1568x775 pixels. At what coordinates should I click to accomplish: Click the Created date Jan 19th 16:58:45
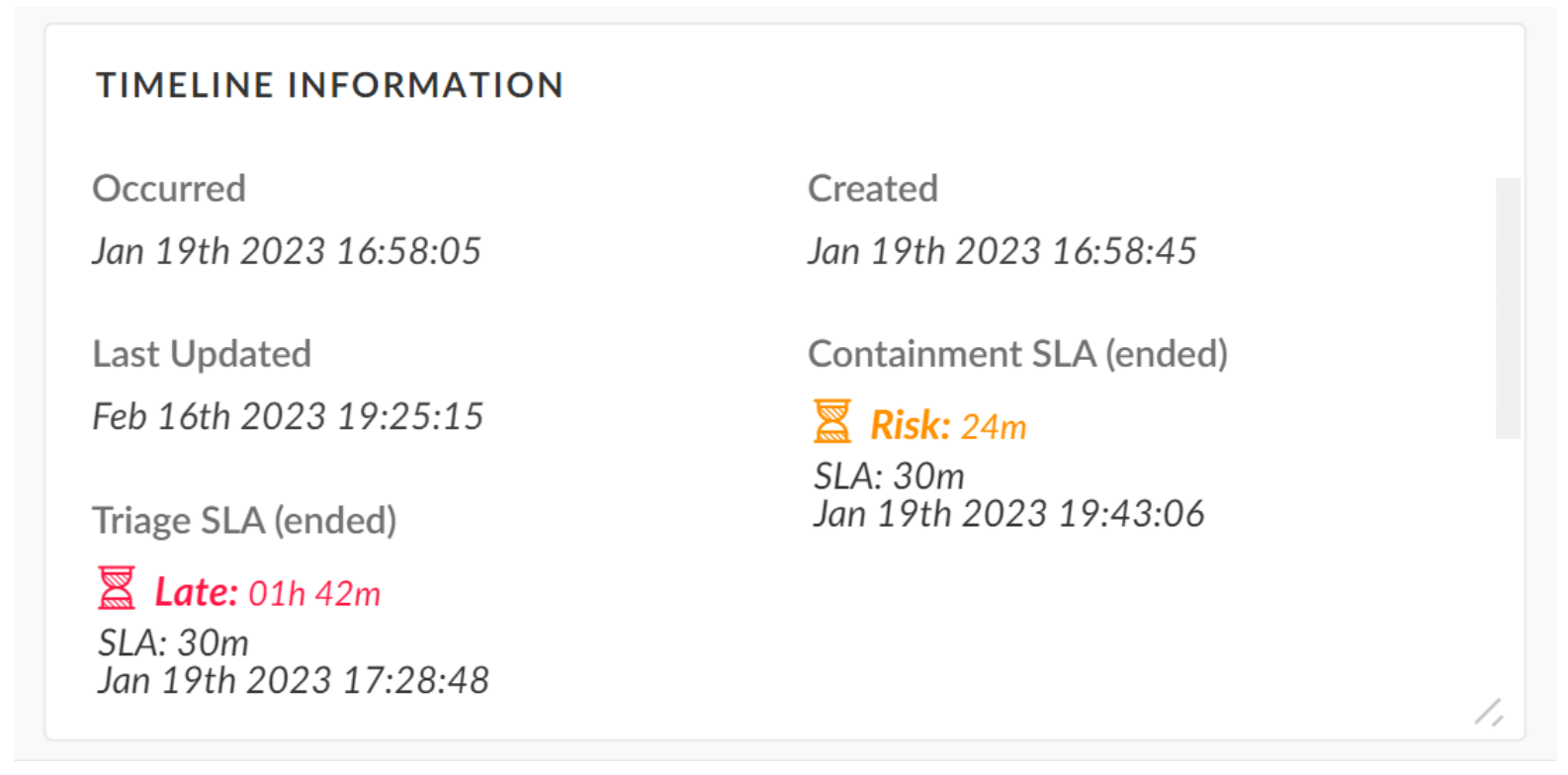[1002, 251]
